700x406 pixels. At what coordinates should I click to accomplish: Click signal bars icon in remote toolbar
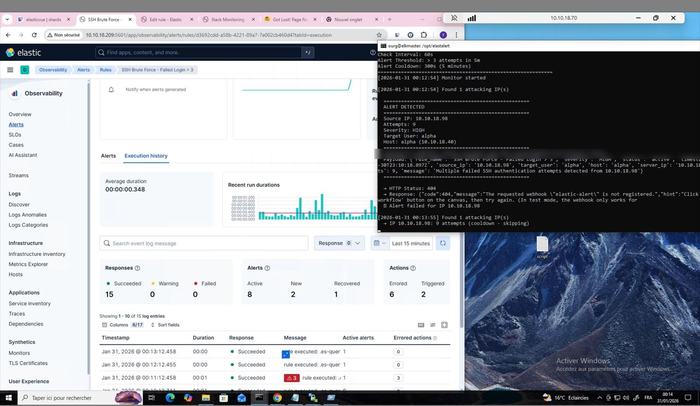pyautogui.click(x=472, y=18)
